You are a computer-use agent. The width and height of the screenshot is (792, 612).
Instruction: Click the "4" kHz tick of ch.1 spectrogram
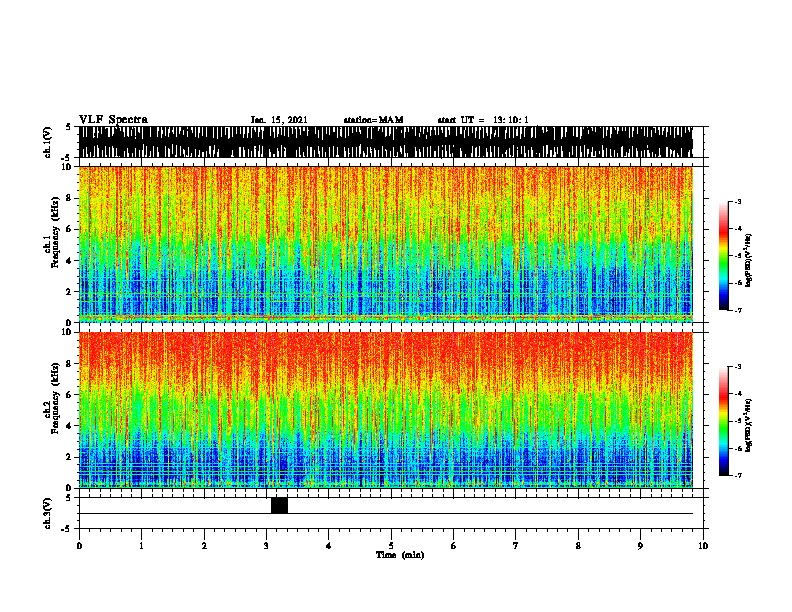[x=70, y=261]
